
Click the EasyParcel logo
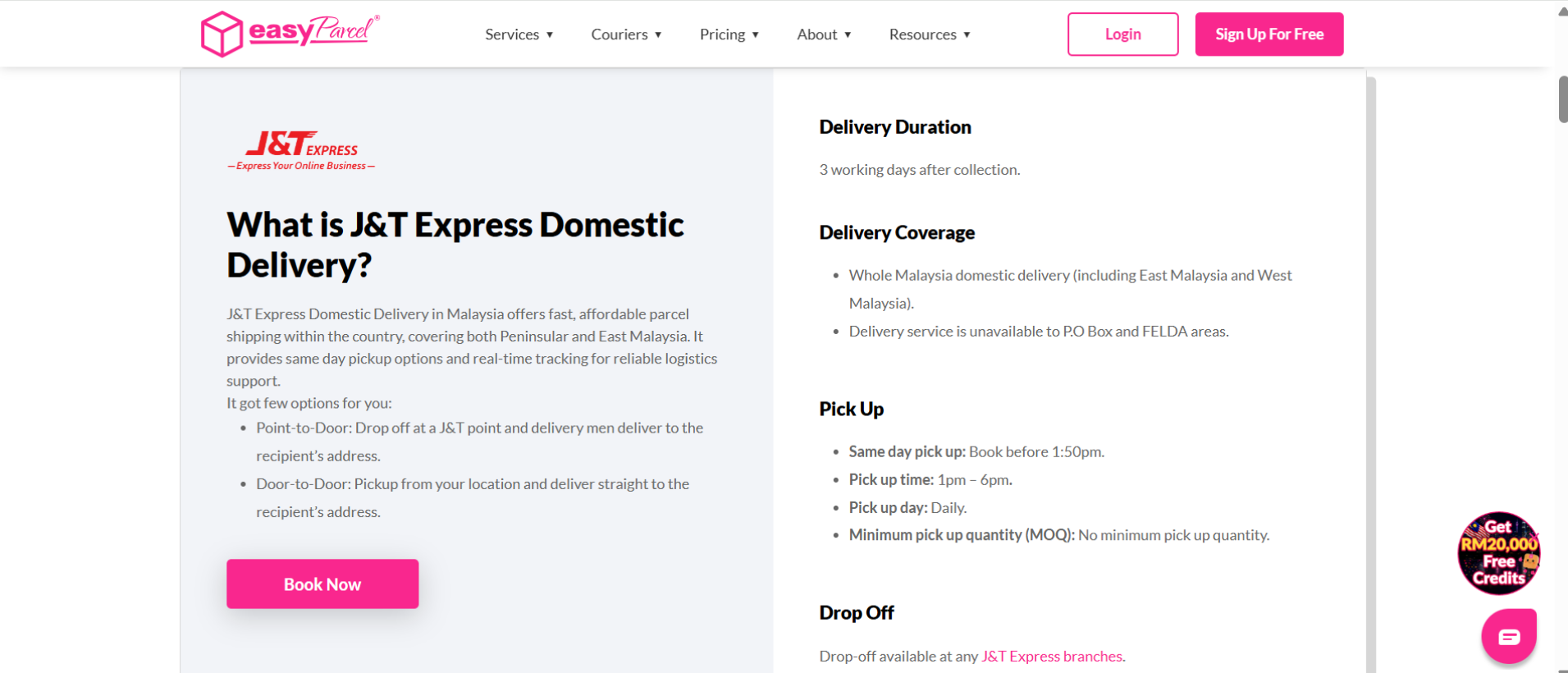290,34
